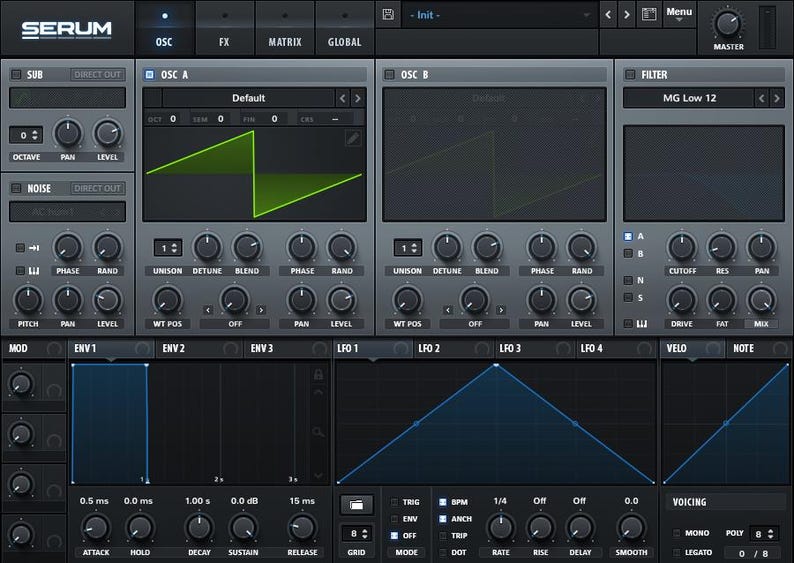Click the Serum logo

point(67,30)
